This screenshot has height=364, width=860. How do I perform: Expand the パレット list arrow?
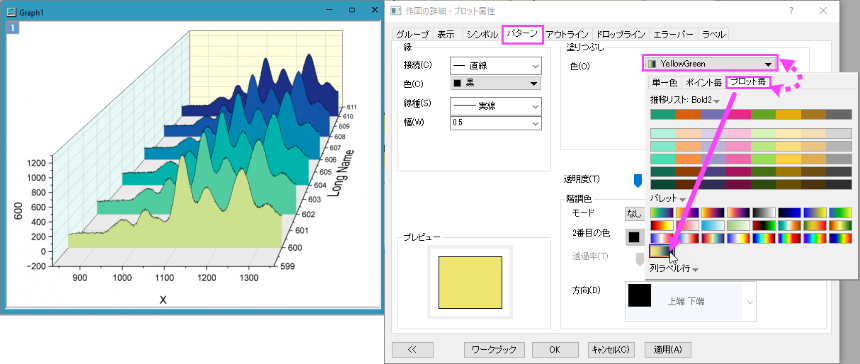click(x=683, y=199)
